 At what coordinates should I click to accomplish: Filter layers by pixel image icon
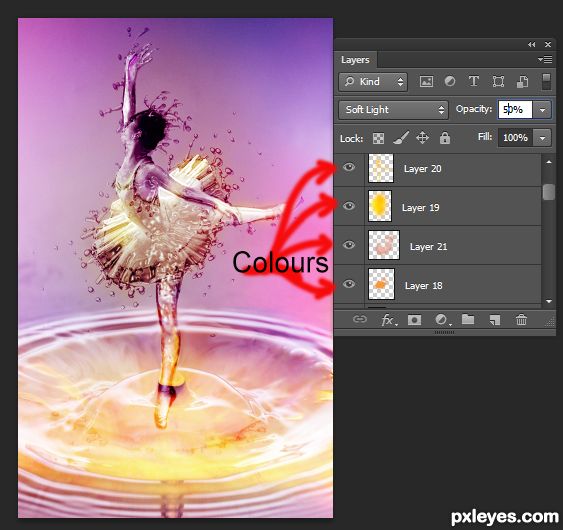click(x=426, y=82)
